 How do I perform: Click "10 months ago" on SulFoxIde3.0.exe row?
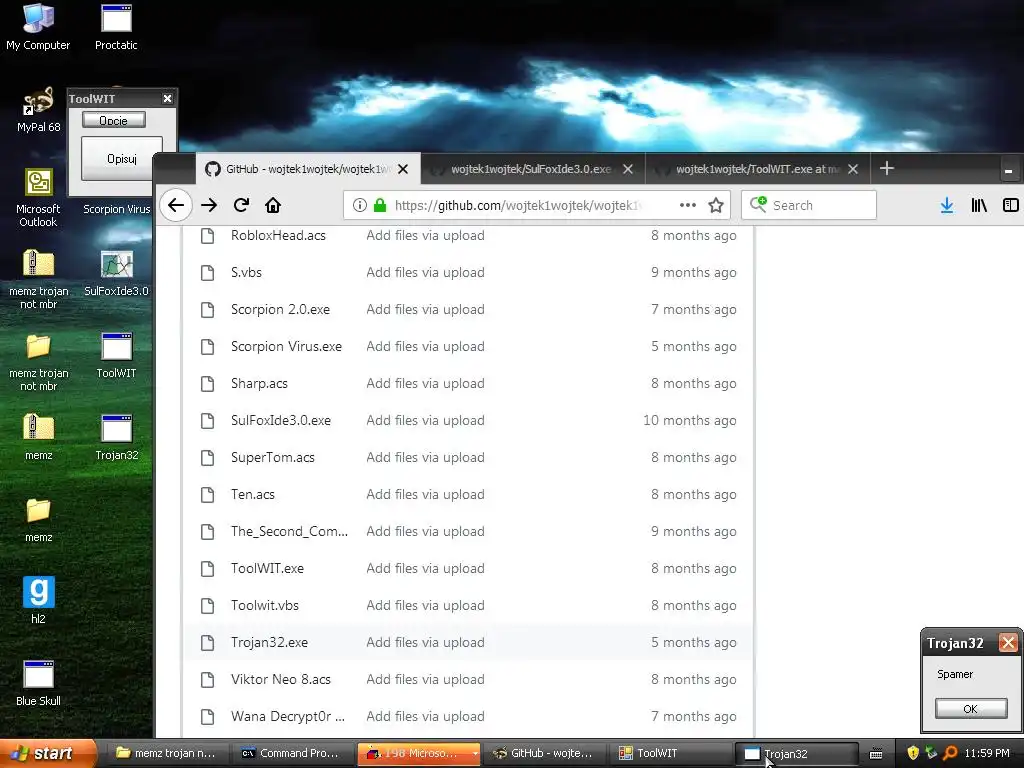pyautogui.click(x=690, y=421)
